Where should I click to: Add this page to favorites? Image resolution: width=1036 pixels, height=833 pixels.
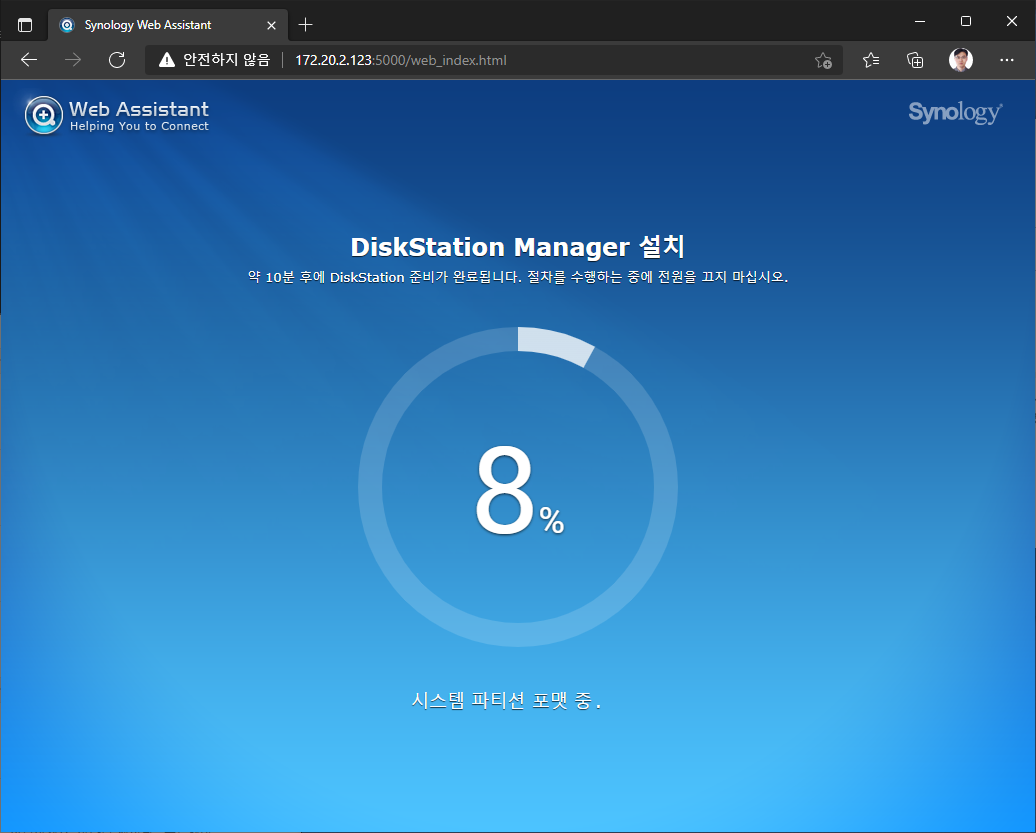[x=823, y=60]
